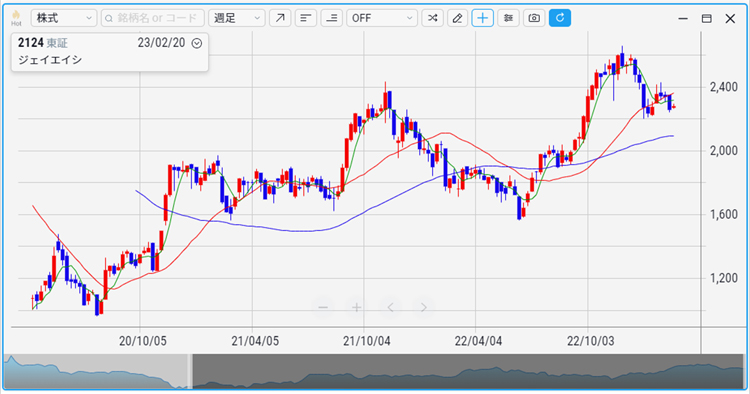Zoom in chart with plus button

pyautogui.click(x=356, y=307)
